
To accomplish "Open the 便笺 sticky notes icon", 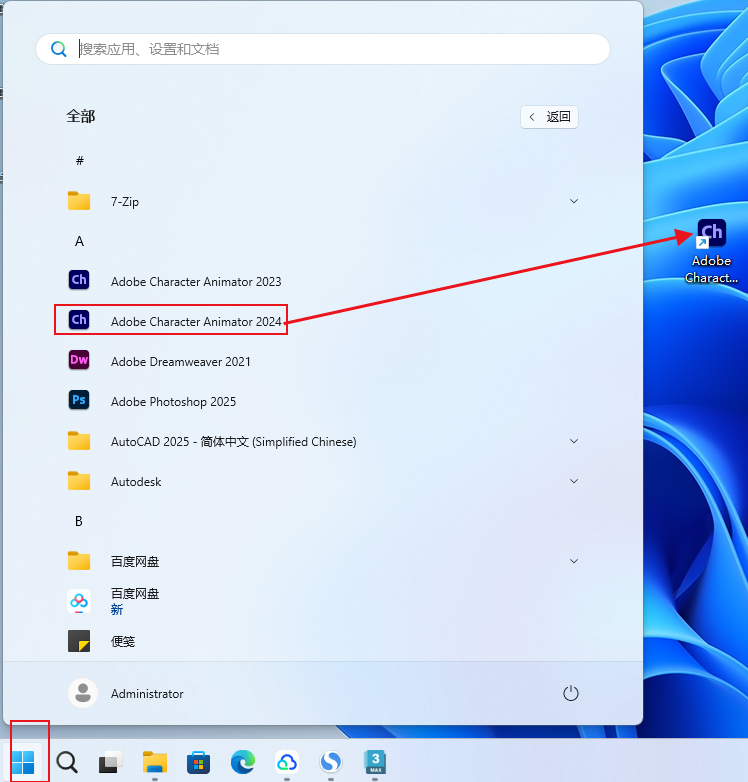I will (x=79, y=641).
